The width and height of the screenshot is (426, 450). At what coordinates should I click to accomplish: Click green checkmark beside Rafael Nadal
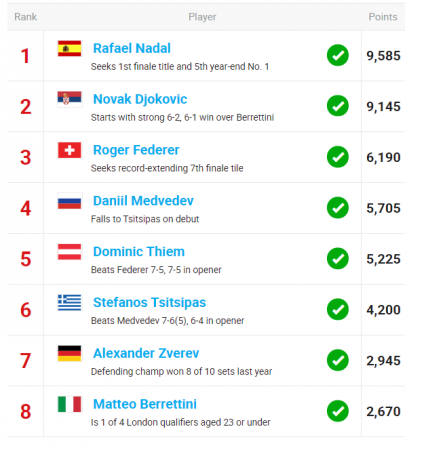coord(338,55)
